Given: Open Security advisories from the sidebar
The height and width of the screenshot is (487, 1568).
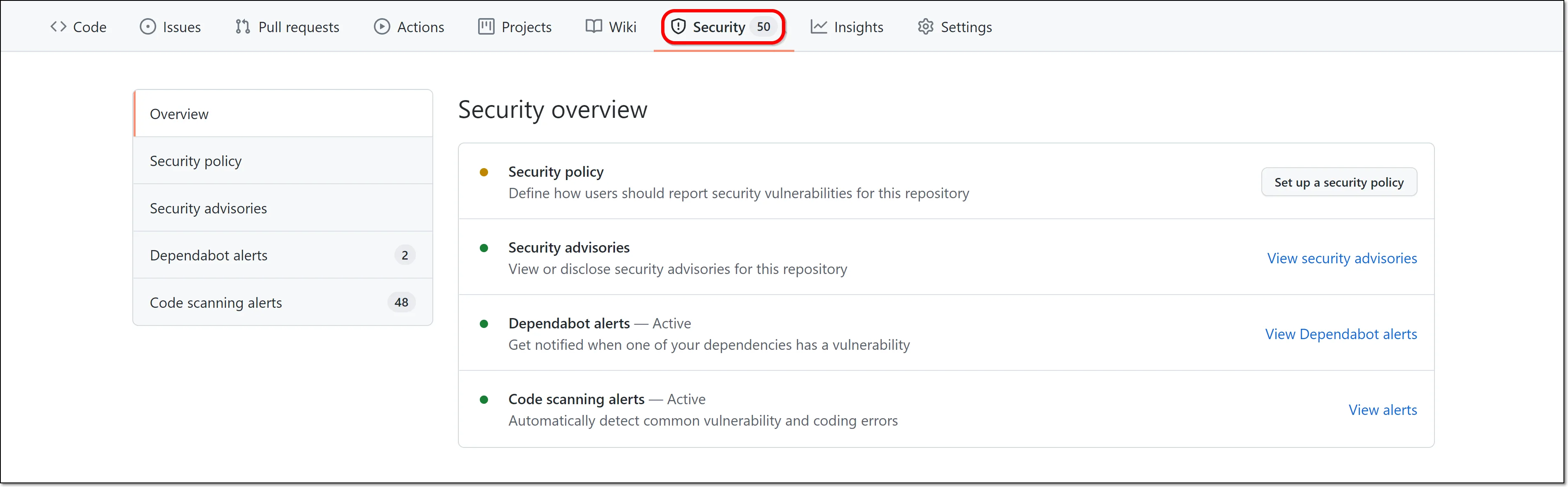Looking at the screenshot, I should point(208,208).
